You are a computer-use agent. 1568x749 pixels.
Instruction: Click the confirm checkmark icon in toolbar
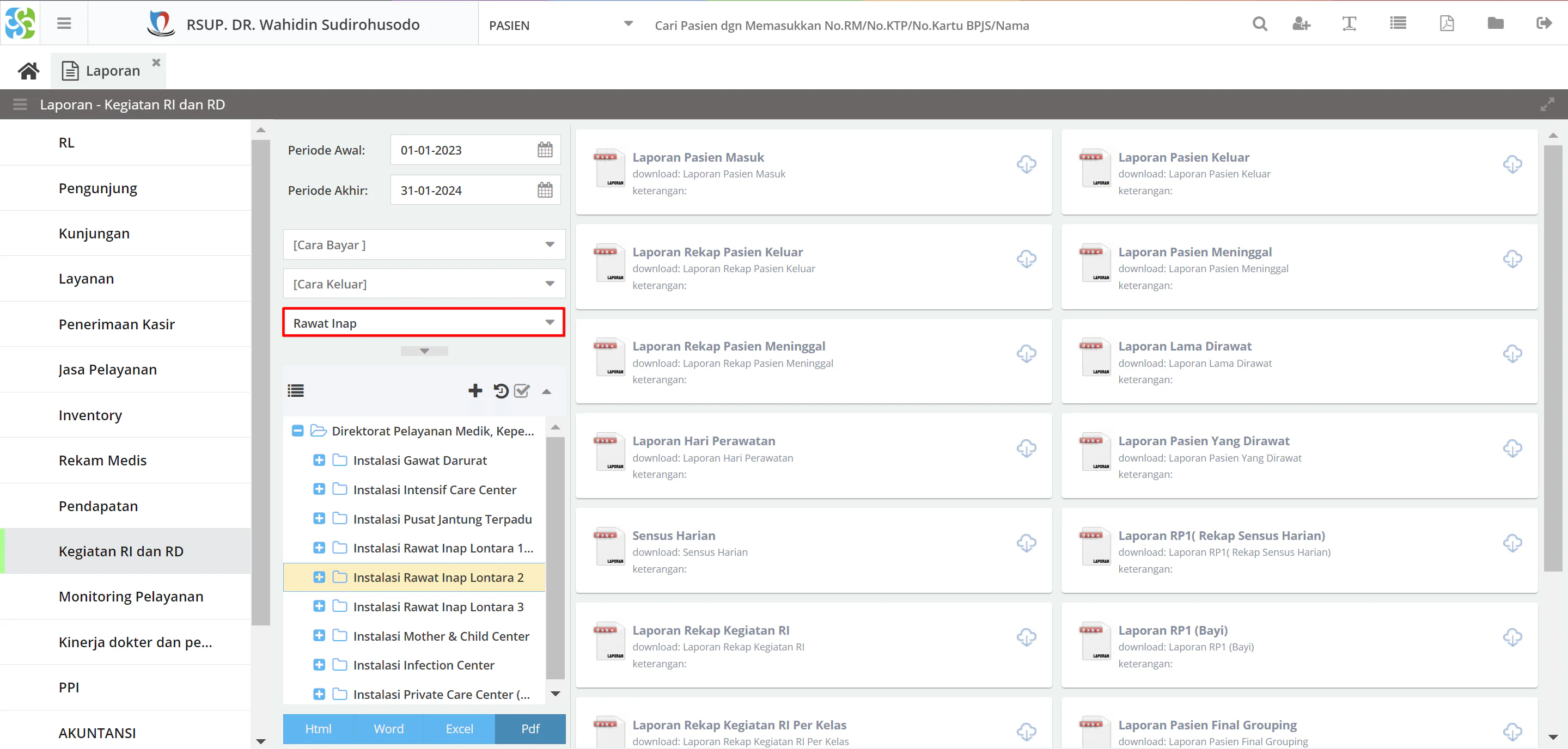pos(522,392)
